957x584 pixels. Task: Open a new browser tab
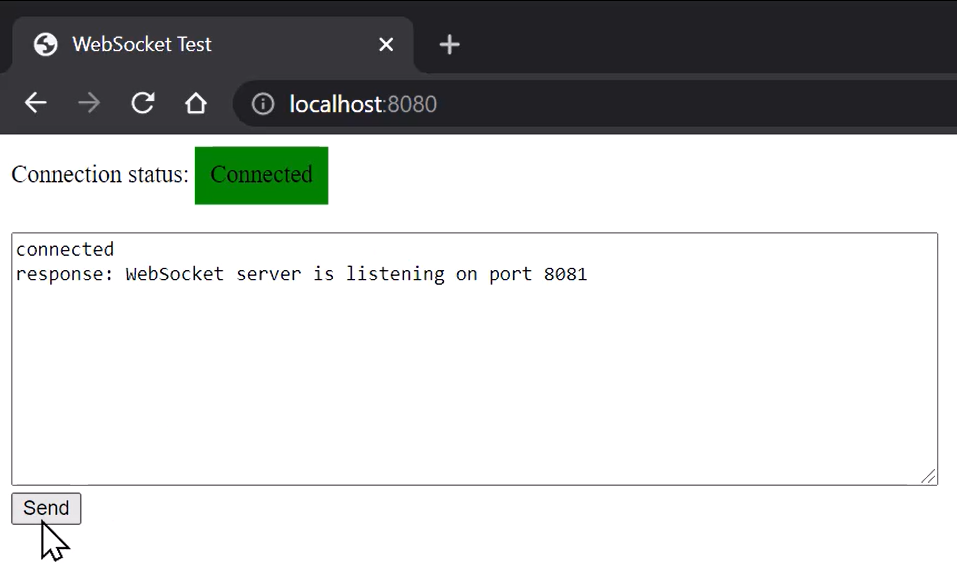click(x=449, y=45)
